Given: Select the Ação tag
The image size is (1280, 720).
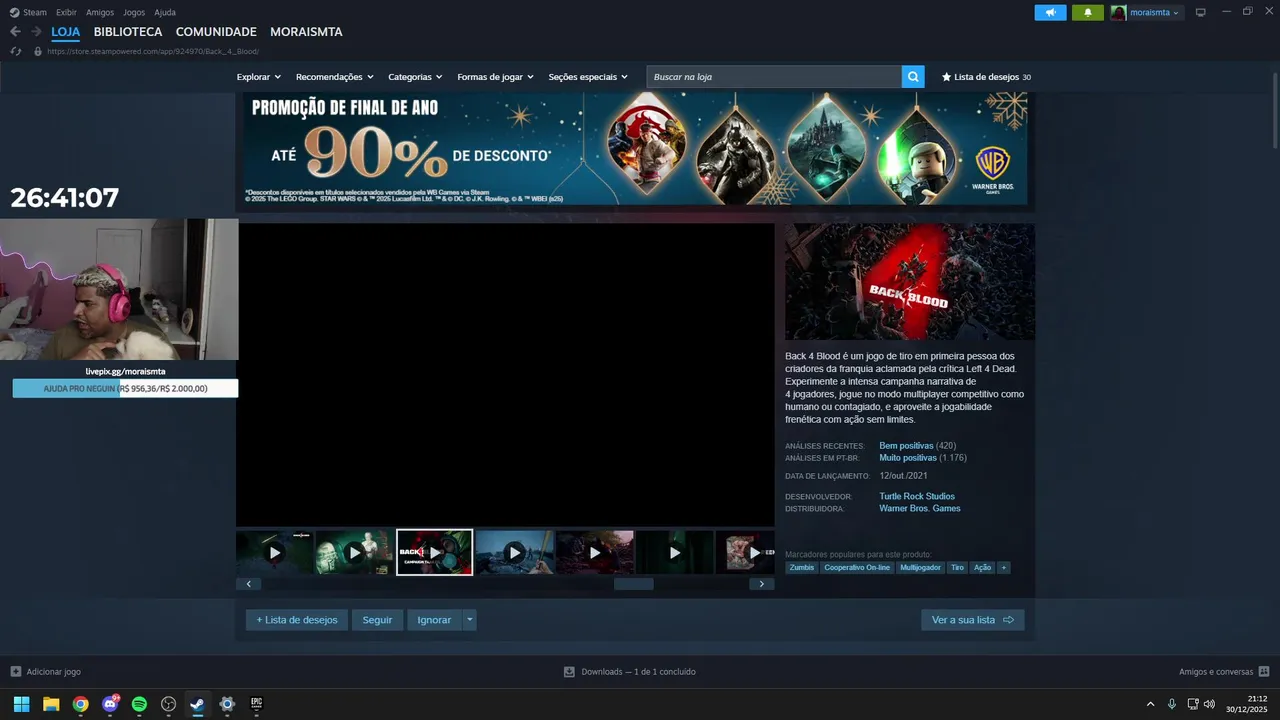Looking at the screenshot, I should (983, 567).
